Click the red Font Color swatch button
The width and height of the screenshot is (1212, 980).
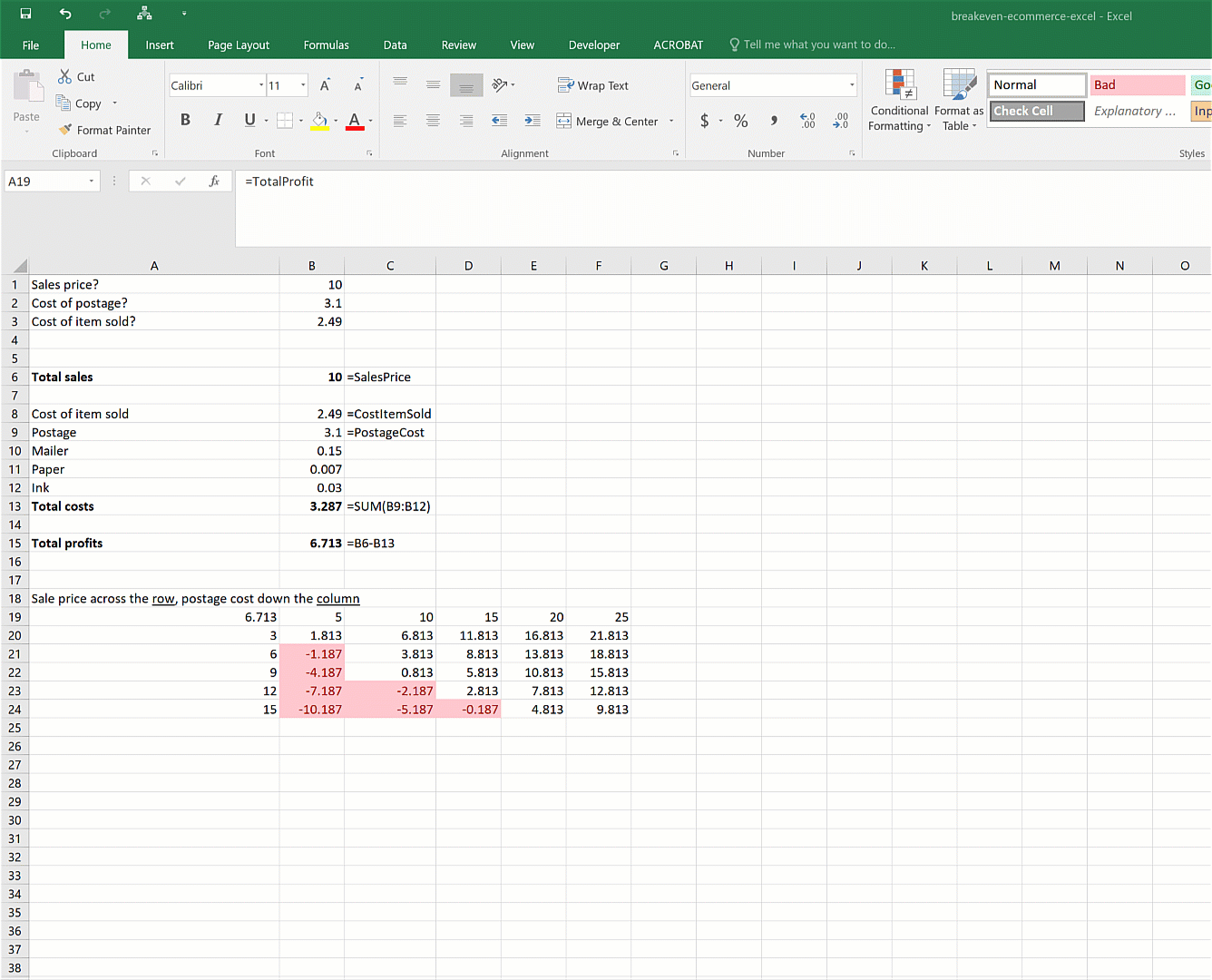(x=355, y=121)
